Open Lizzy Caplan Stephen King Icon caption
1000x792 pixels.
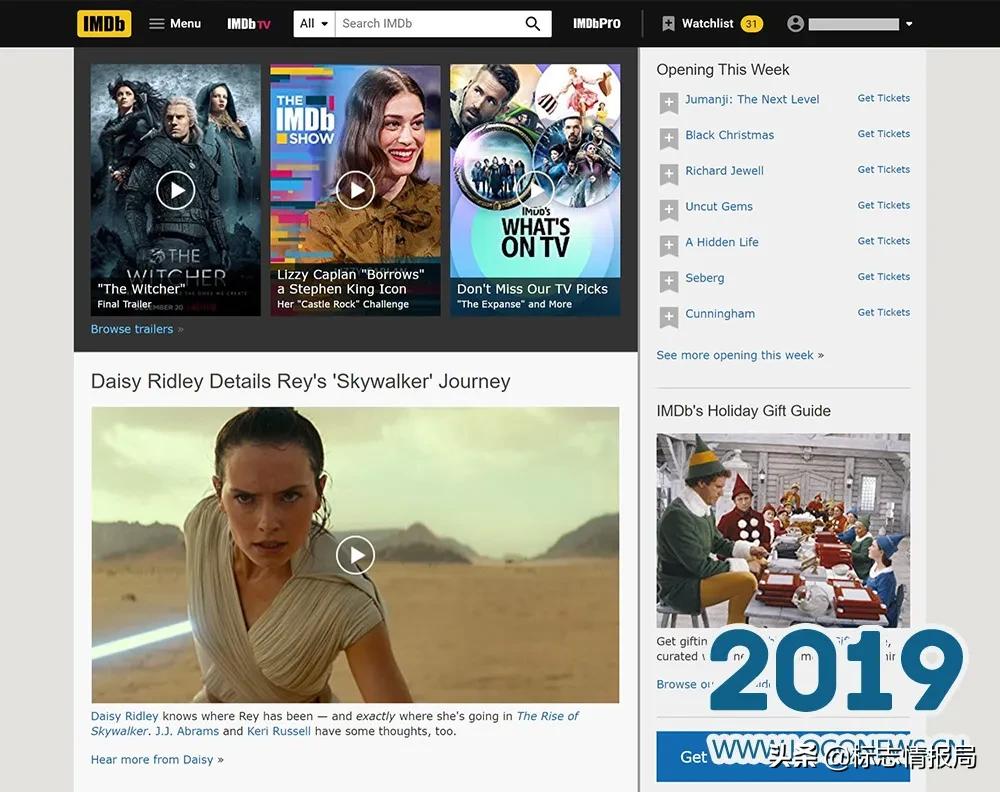click(351, 282)
